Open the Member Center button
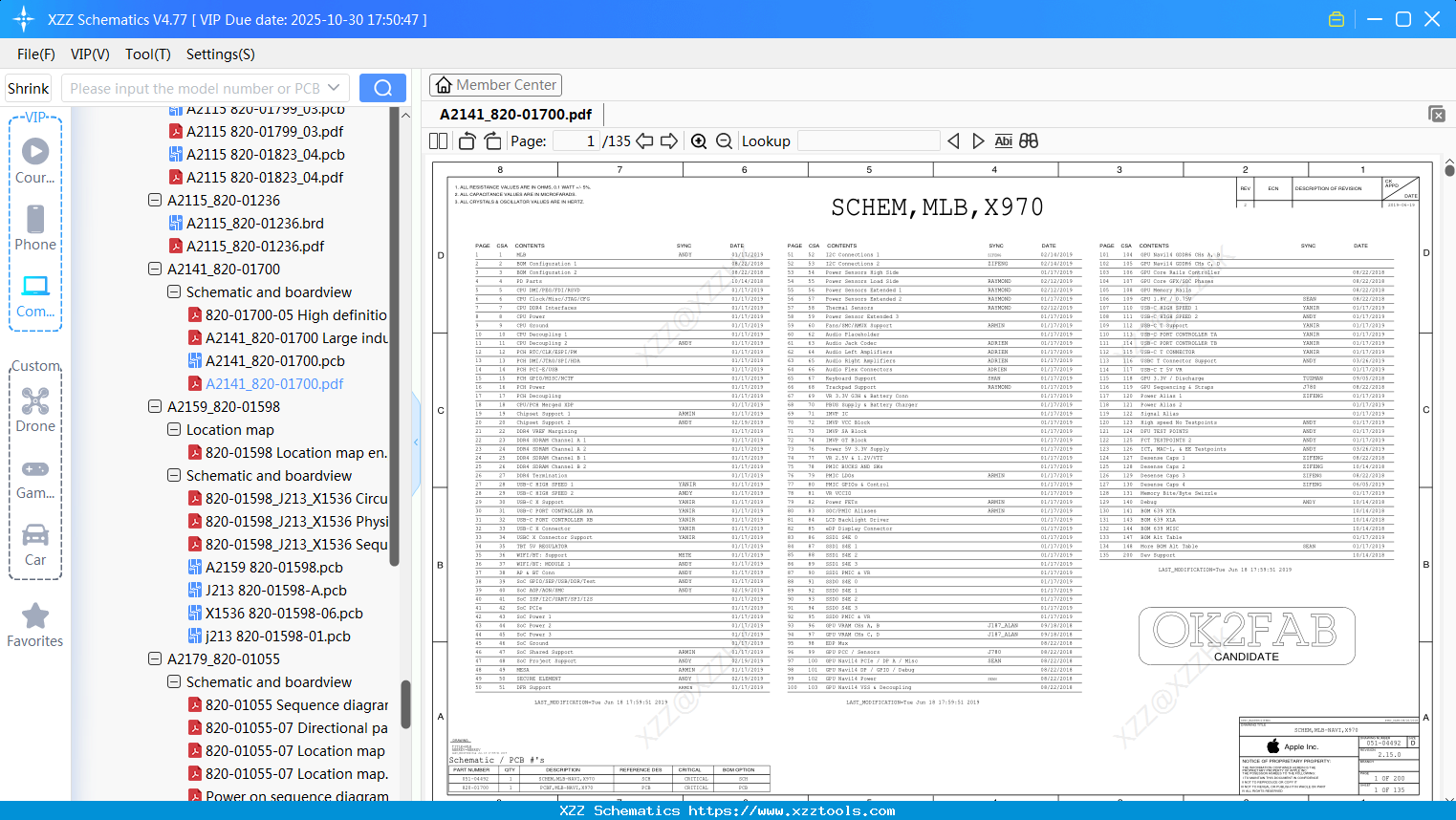Screen dimensions: 1456x820 (x=495, y=85)
